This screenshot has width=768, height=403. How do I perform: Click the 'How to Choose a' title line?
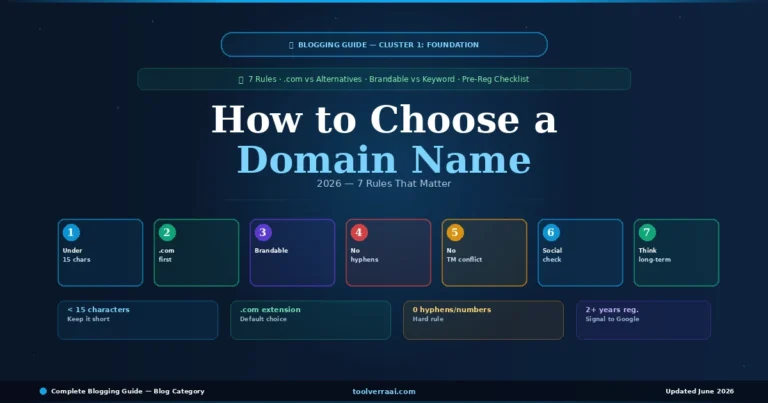[x=384, y=119]
